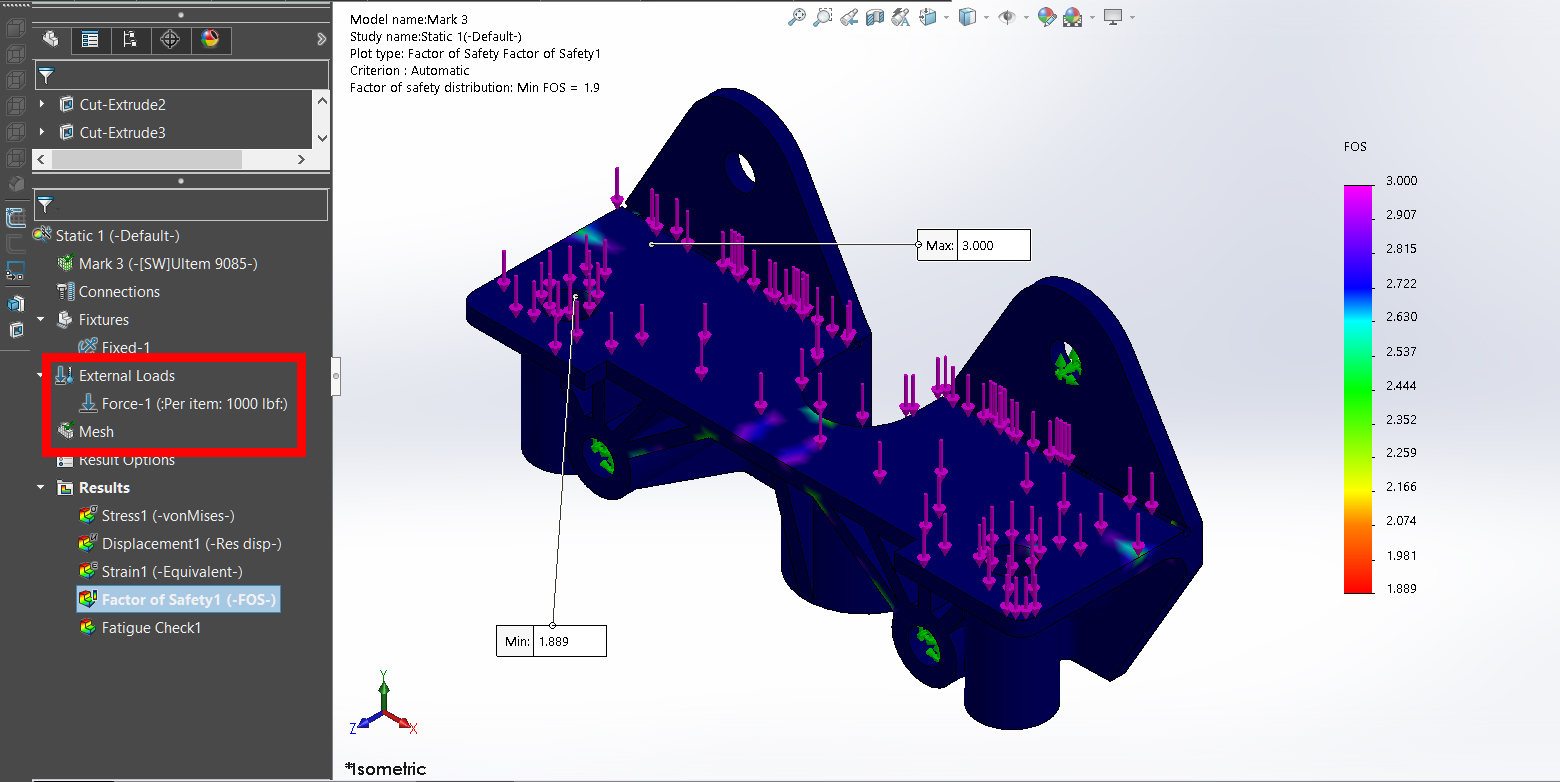Click the Connections icon in study tree
1560x782 pixels.
[x=66, y=291]
